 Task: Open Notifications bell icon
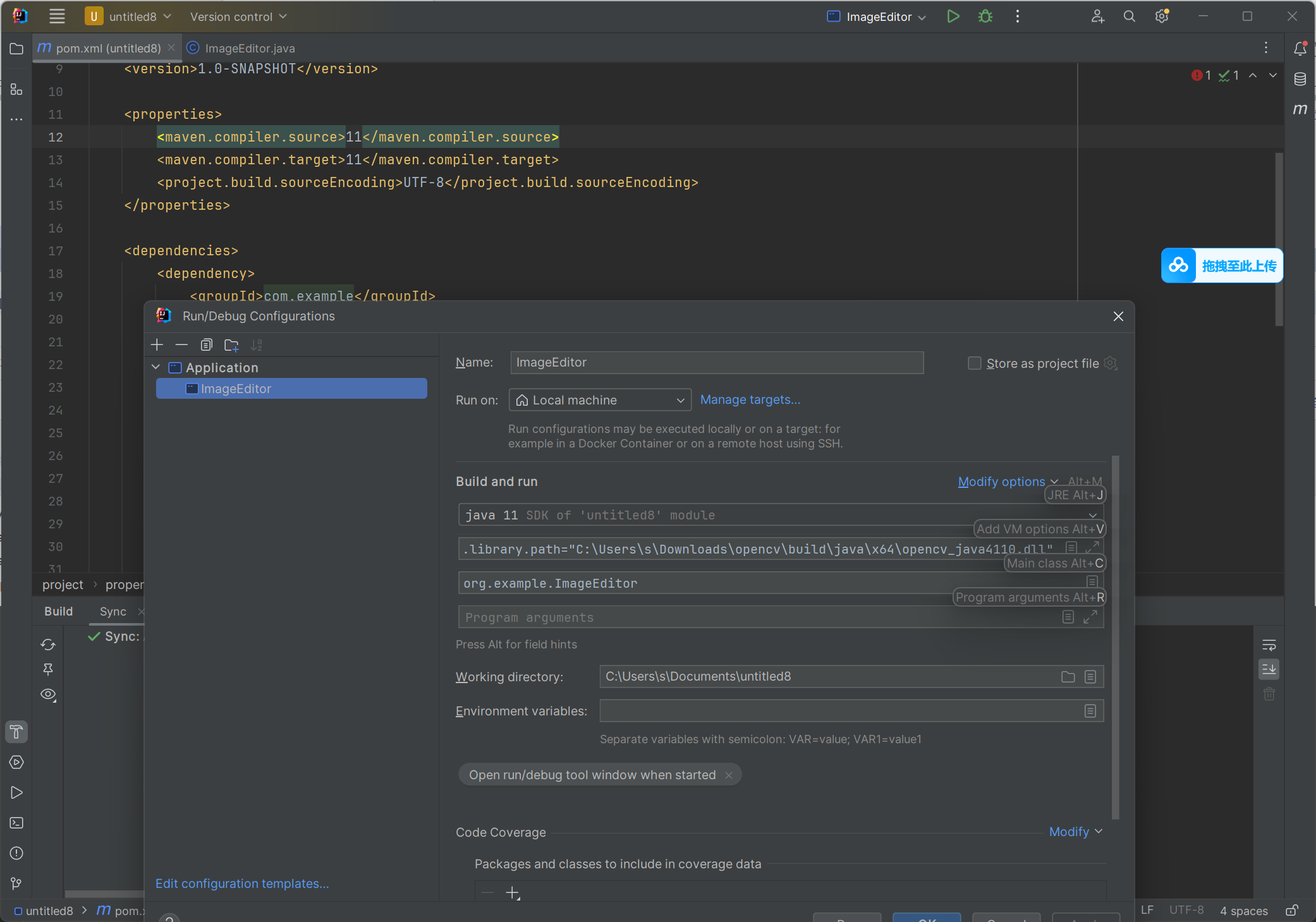pos(1300,49)
